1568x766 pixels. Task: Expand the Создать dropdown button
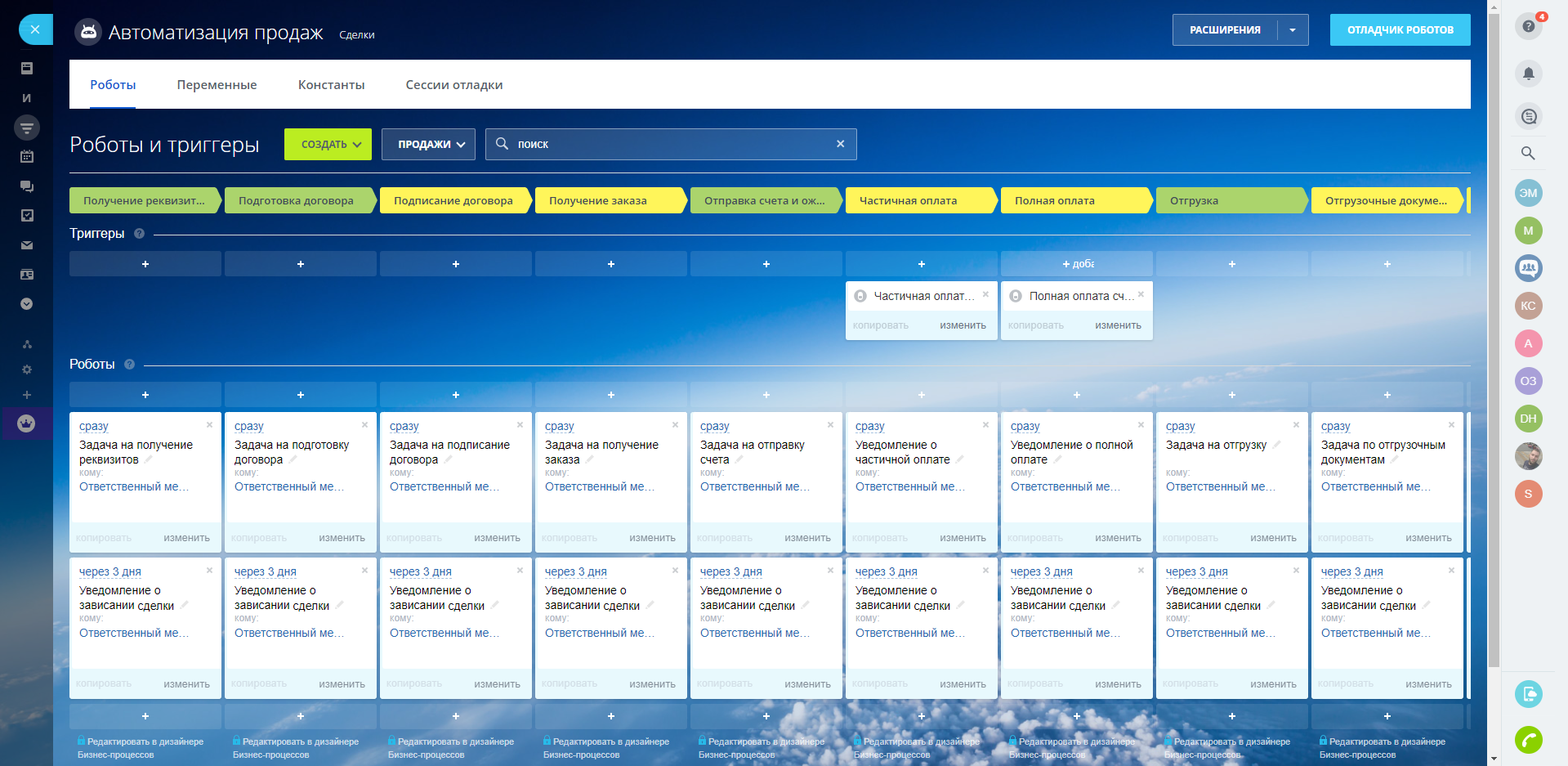point(328,145)
